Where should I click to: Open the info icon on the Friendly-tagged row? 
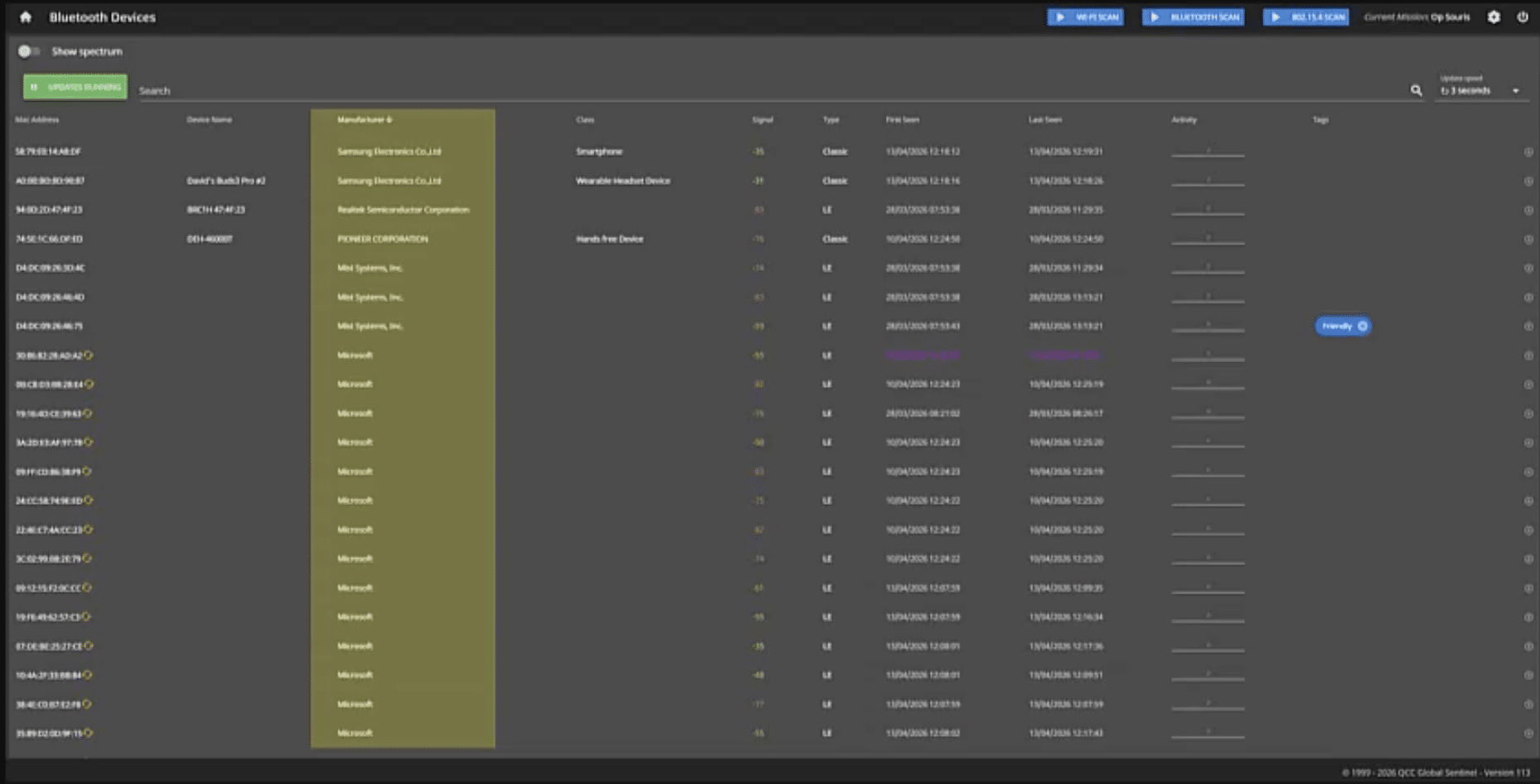point(1528,327)
